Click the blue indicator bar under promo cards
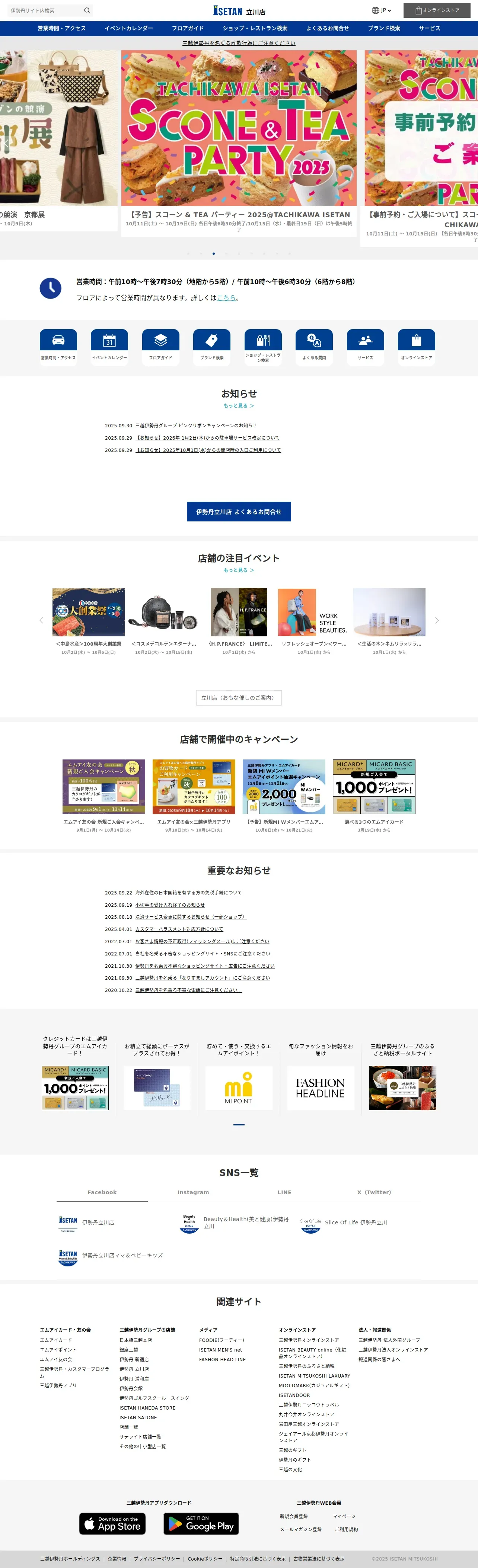 pyautogui.click(x=239, y=1124)
